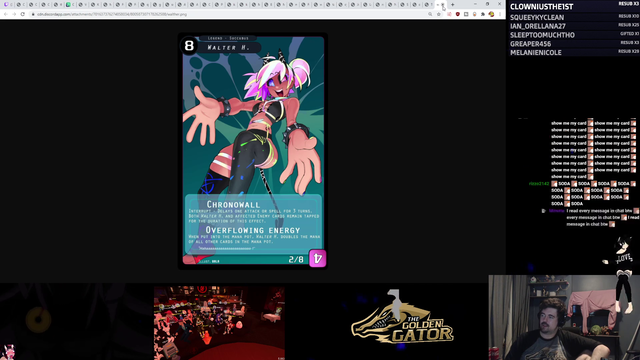This screenshot has width=640, height=360.
Task: Click the streamer webcam feed
Action: point(564,317)
